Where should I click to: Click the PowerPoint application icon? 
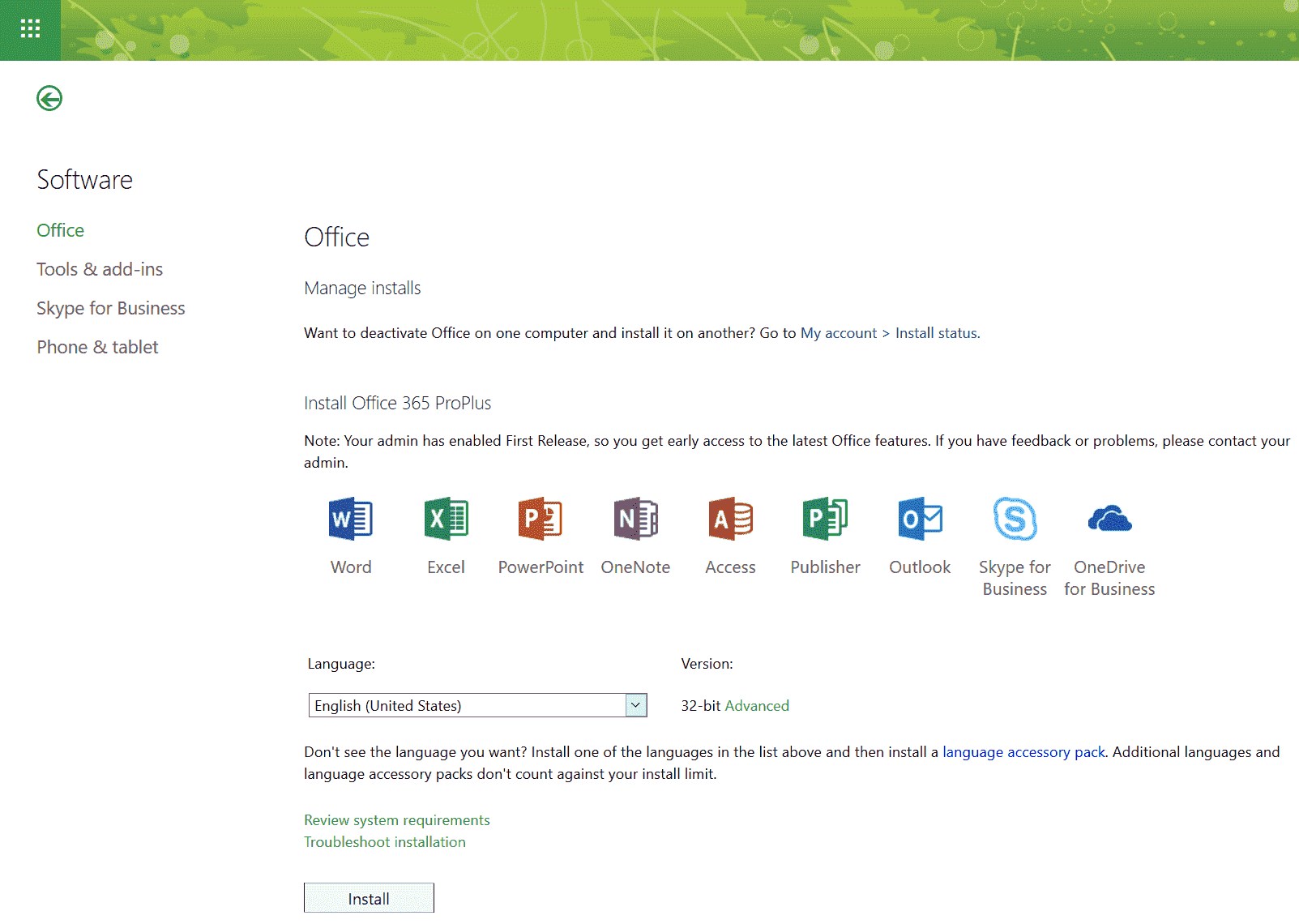tap(541, 519)
